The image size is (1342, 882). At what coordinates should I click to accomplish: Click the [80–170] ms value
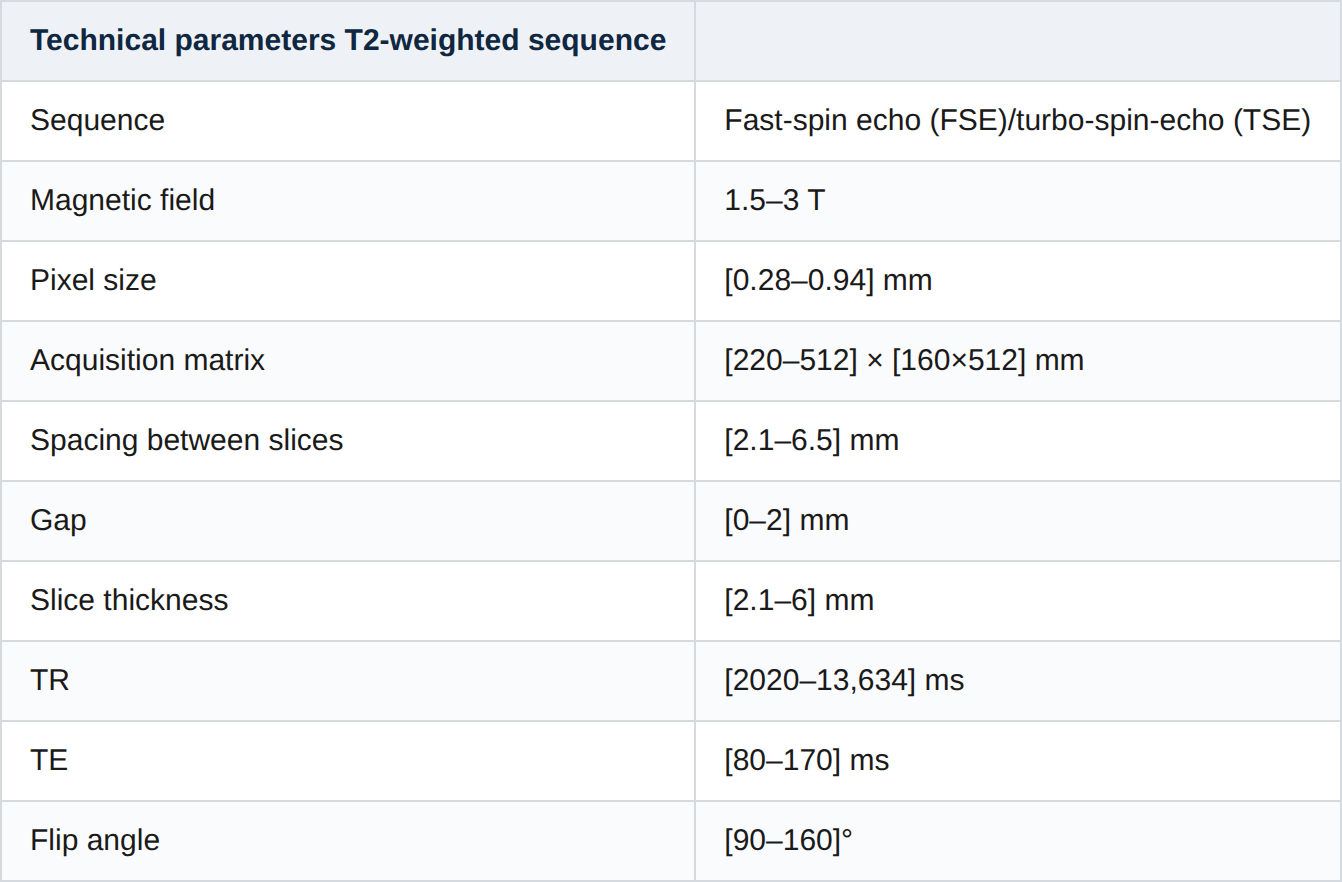click(806, 760)
